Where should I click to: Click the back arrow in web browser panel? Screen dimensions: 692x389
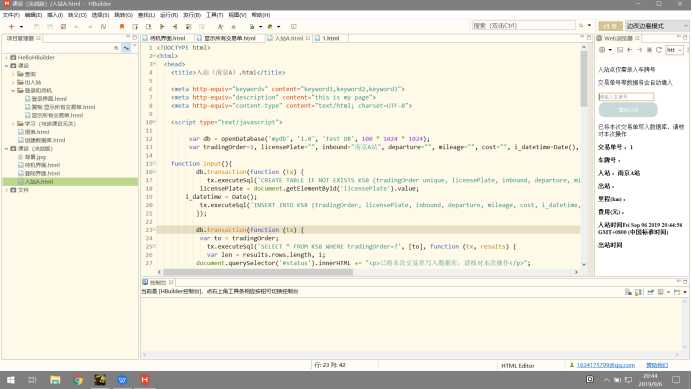tap(630, 50)
